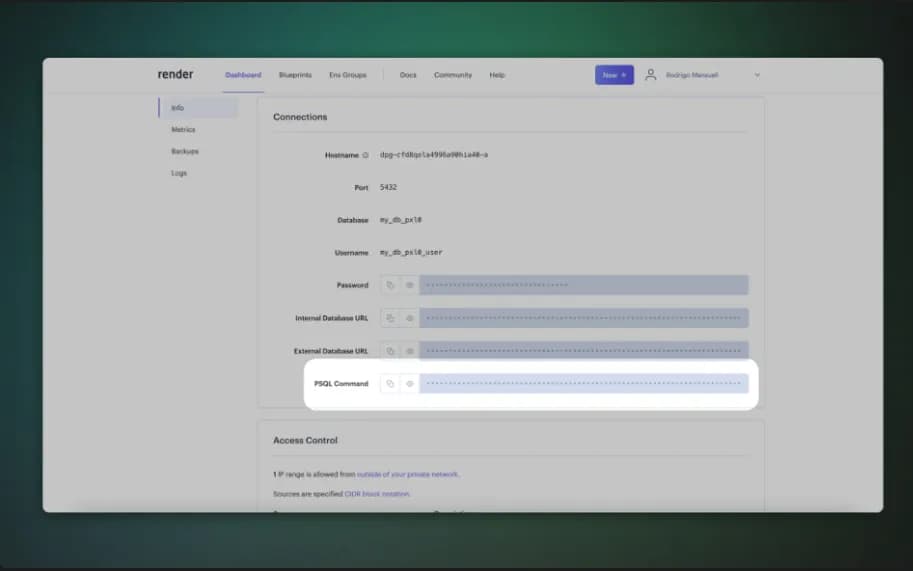
Task: Open 'CIDR block notation' link
Action: 377,494
